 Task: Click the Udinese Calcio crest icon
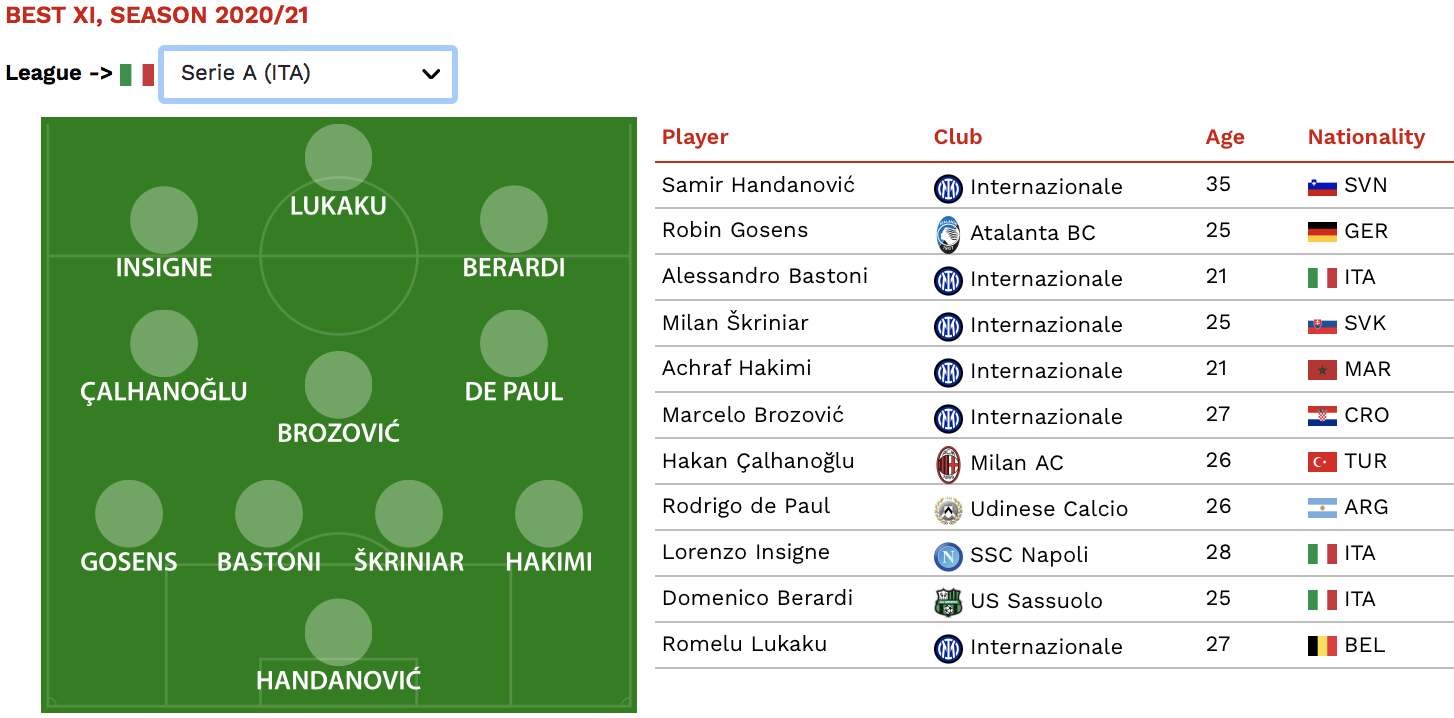(947, 509)
